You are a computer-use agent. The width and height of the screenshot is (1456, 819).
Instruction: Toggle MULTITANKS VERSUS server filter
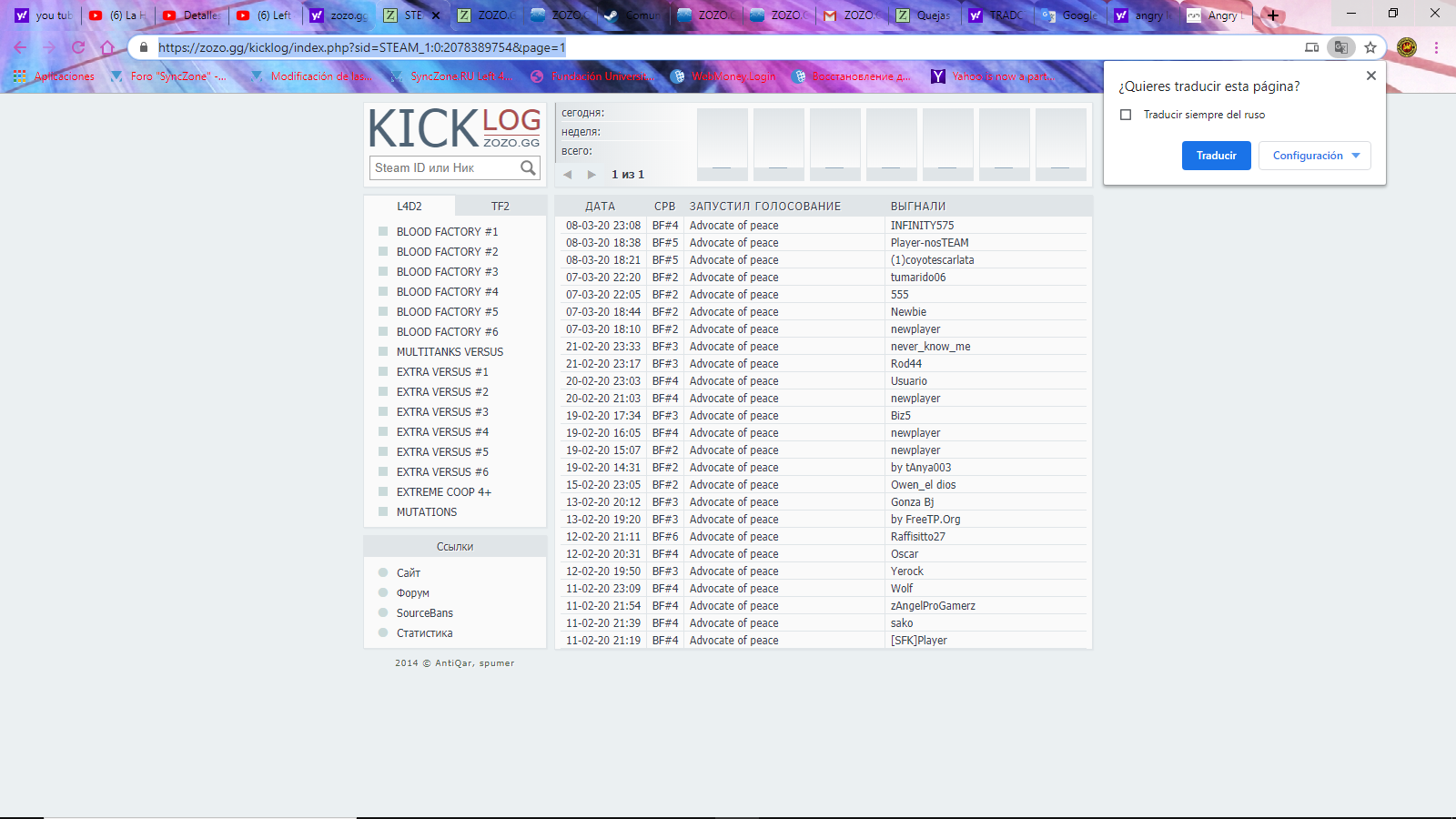(x=383, y=351)
